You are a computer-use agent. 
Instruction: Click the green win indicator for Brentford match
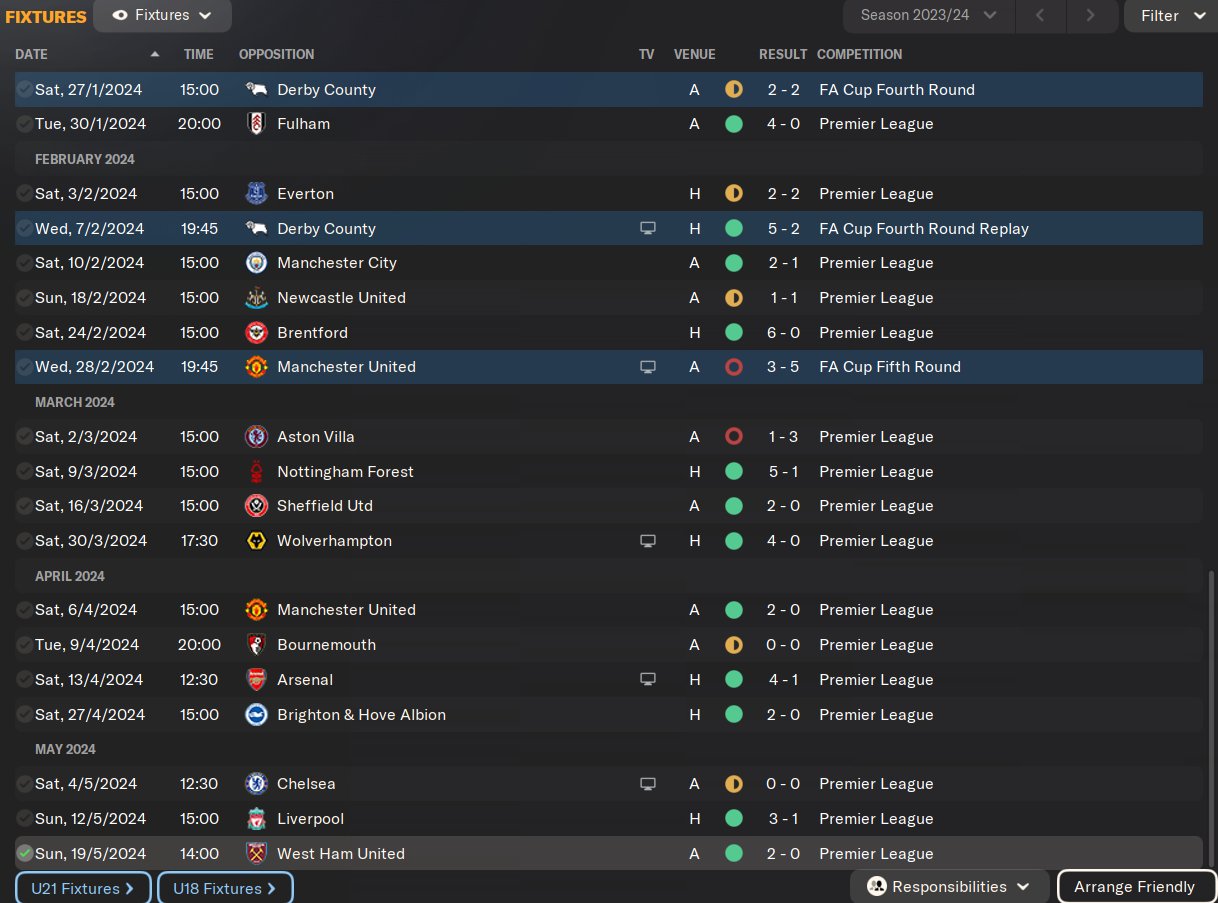coord(734,332)
